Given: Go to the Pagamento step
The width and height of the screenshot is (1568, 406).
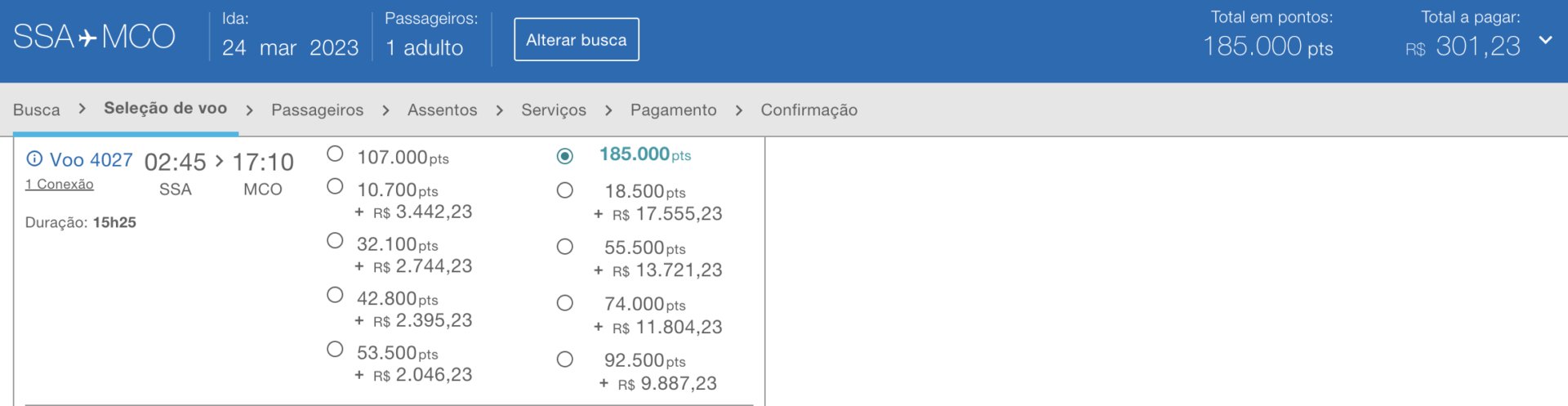Looking at the screenshot, I should coord(673,110).
